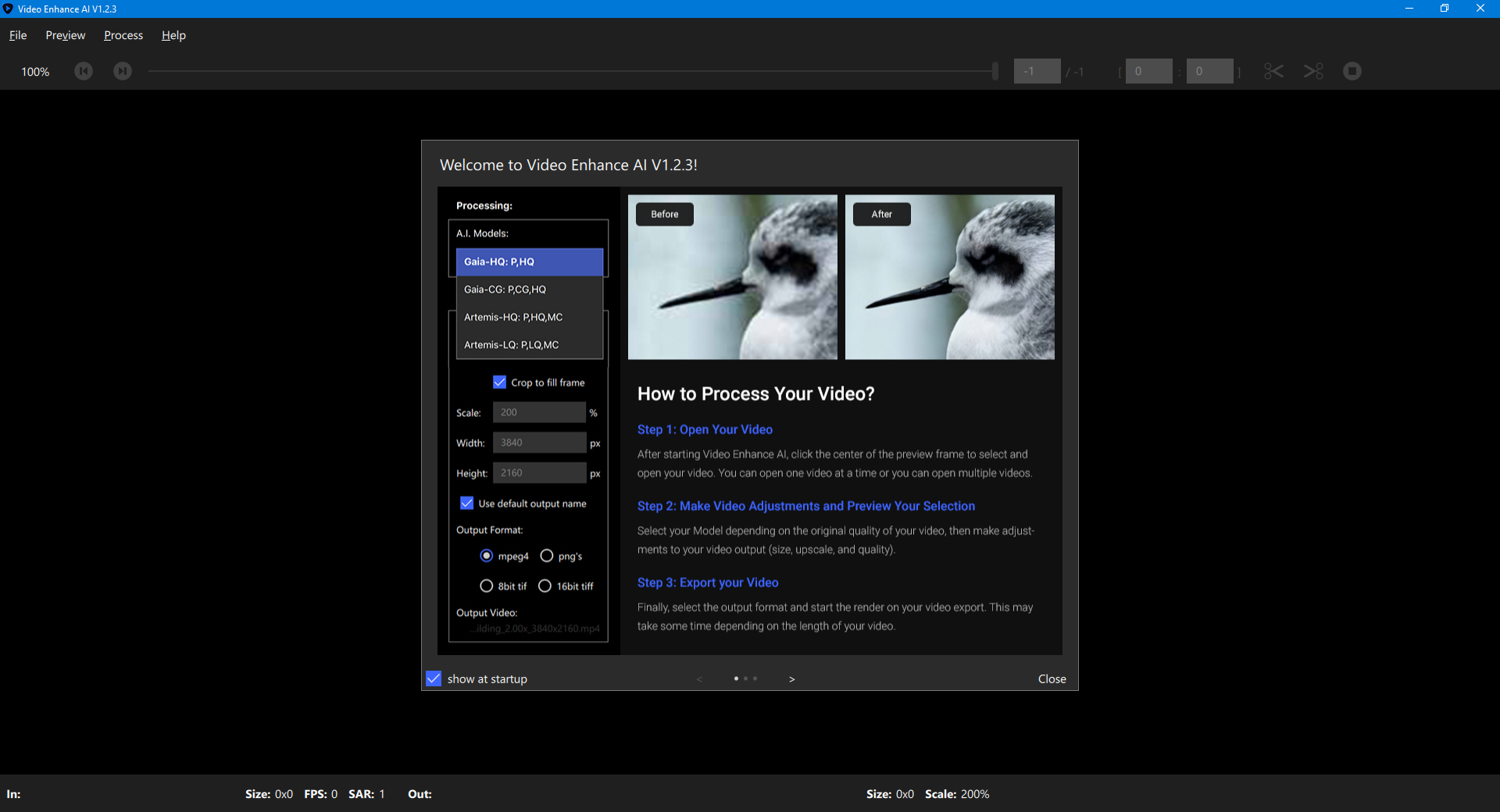The width and height of the screenshot is (1500, 812).
Task: Open the Help menu
Action: 173,35
